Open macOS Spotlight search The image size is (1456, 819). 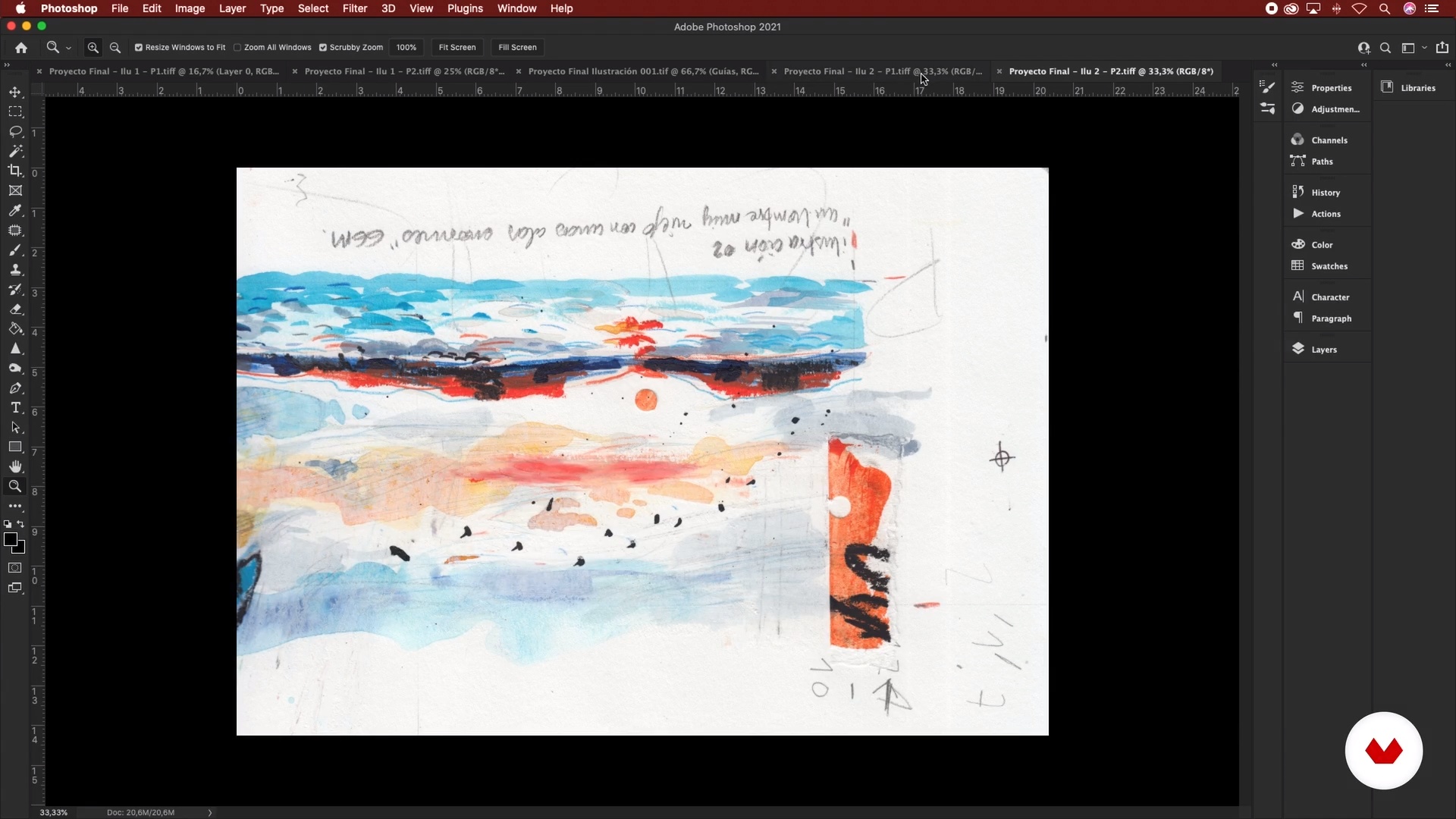[x=1385, y=8]
